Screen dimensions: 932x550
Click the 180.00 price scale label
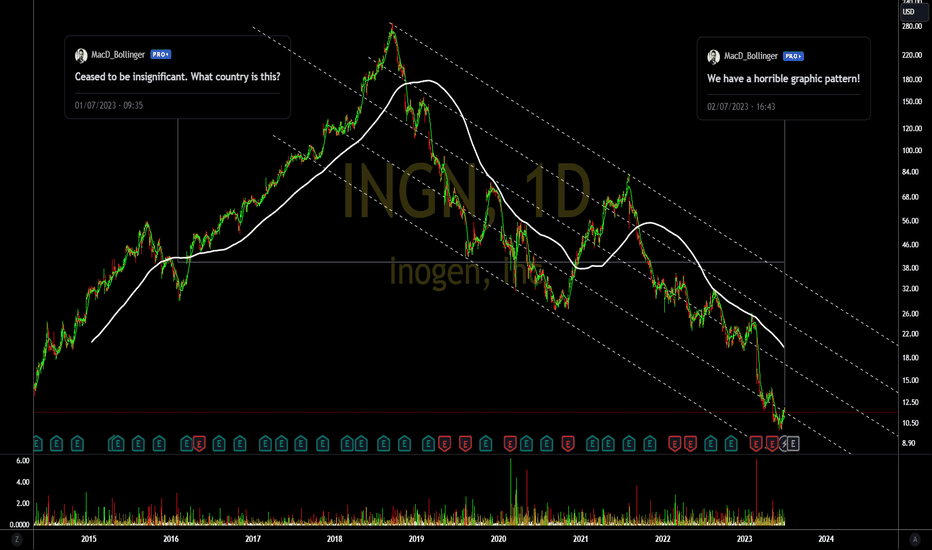tap(911, 80)
